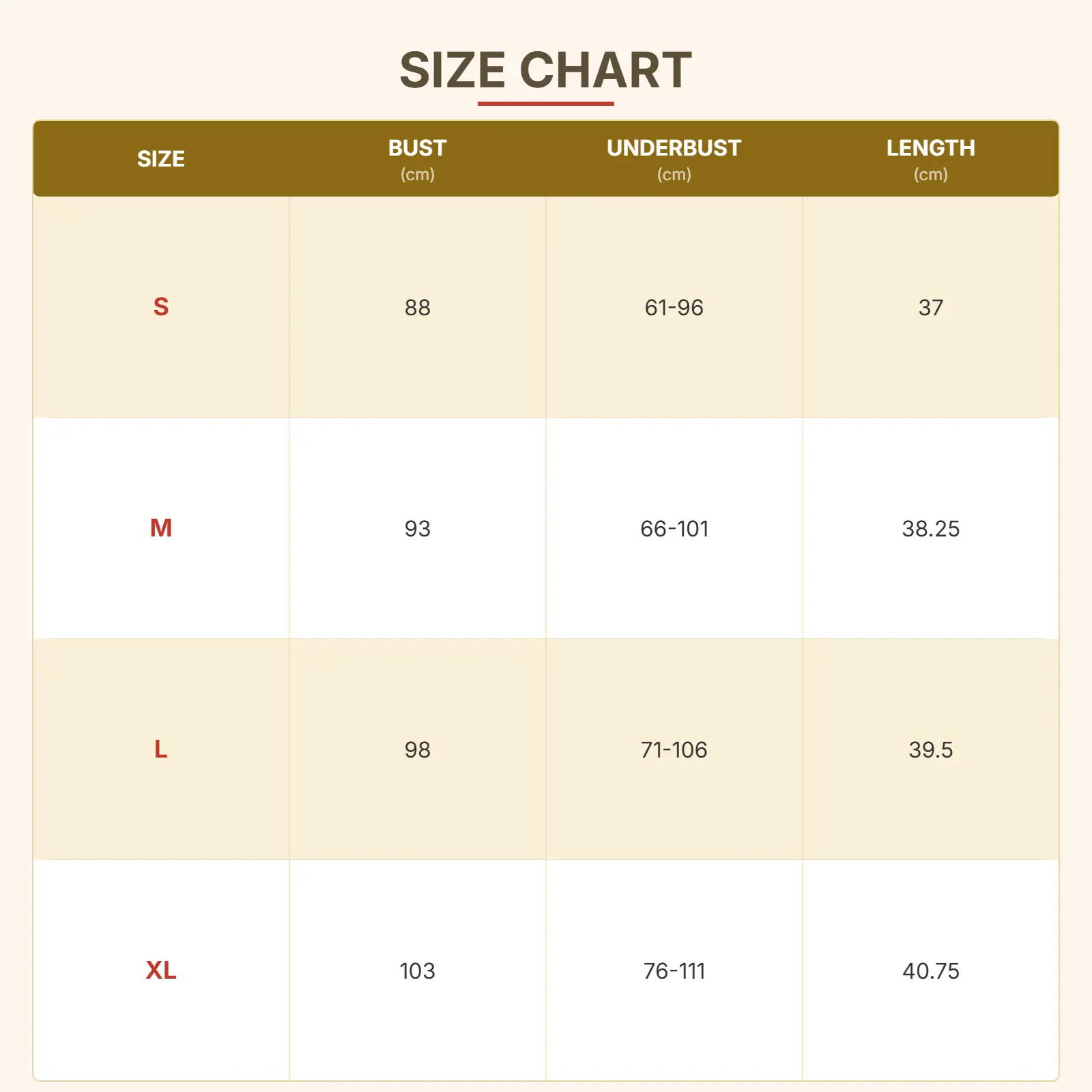Select underbust range 66-101
1092x1092 pixels.
[x=674, y=529]
